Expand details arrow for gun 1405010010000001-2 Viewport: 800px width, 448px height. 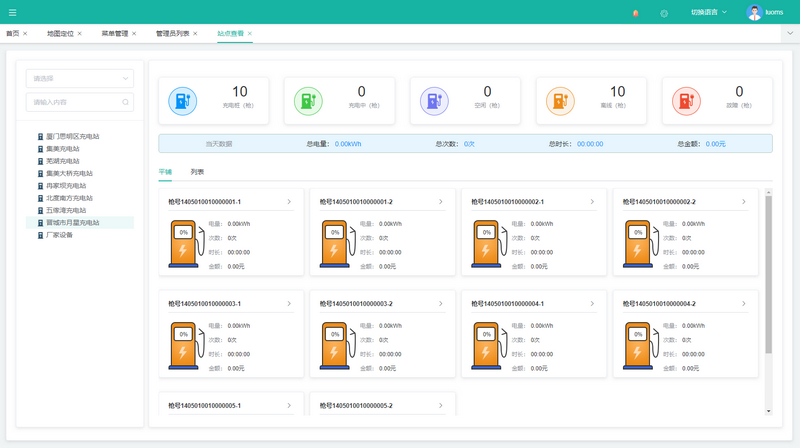[441, 202]
